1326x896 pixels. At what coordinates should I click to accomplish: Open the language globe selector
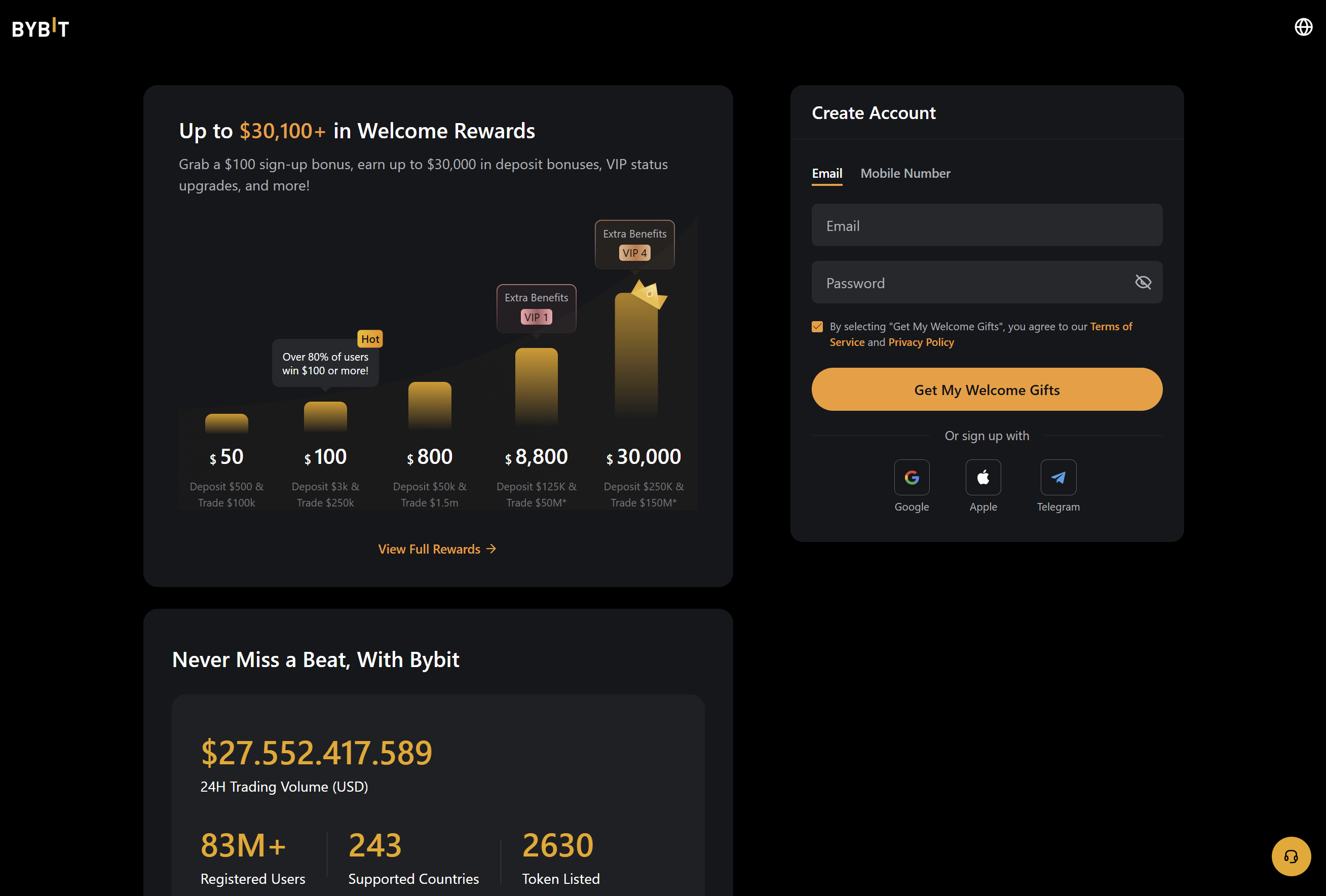(x=1303, y=27)
